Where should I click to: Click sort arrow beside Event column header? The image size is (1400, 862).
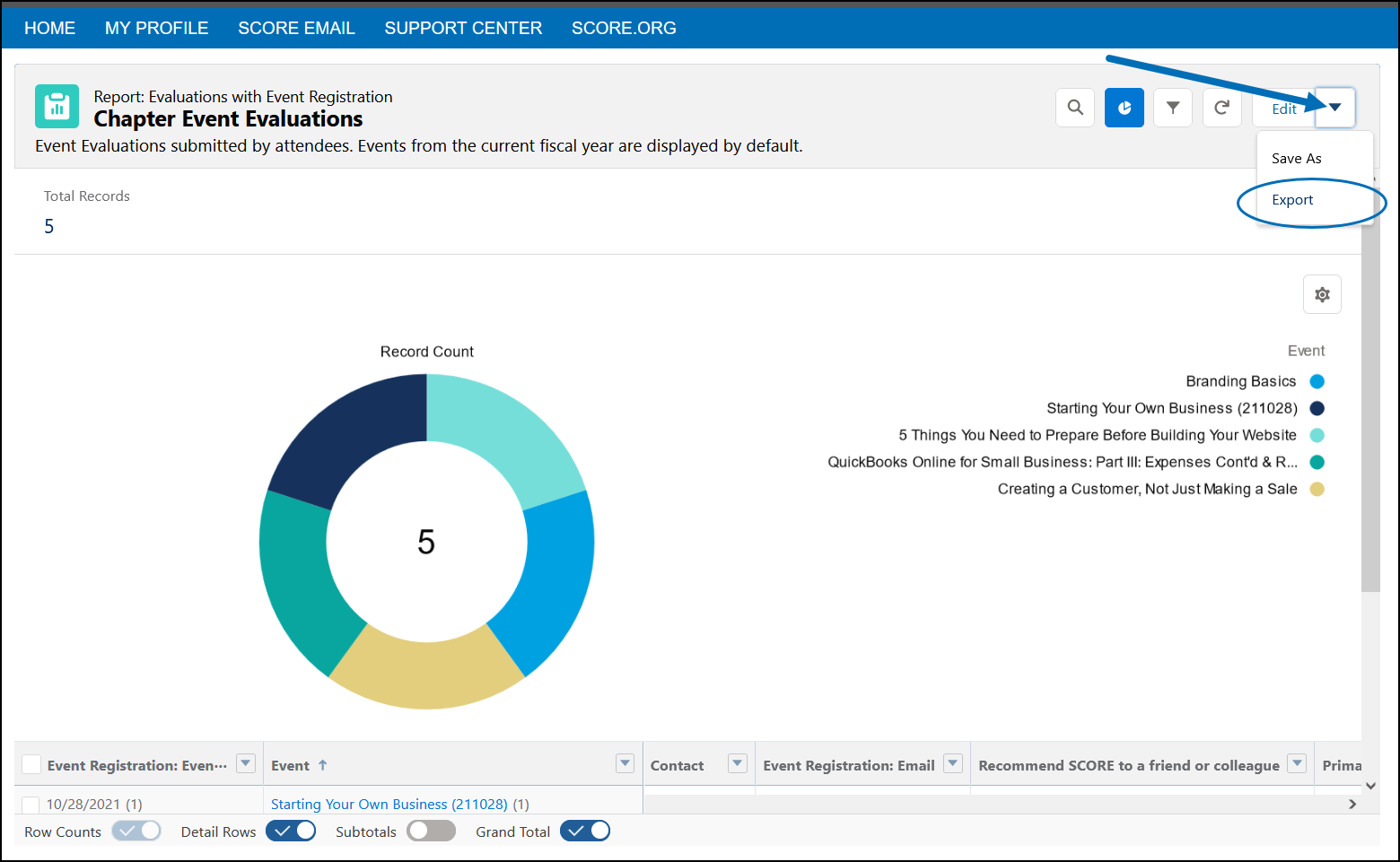pos(323,765)
